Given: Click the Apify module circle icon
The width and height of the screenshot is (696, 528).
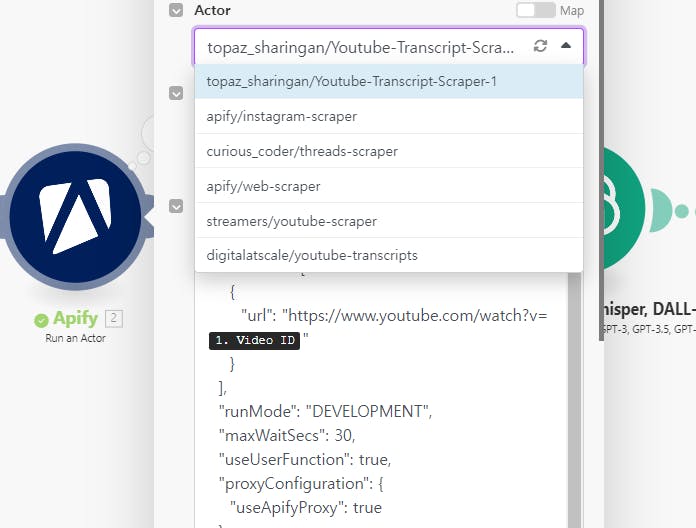Looking at the screenshot, I should click(75, 217).
